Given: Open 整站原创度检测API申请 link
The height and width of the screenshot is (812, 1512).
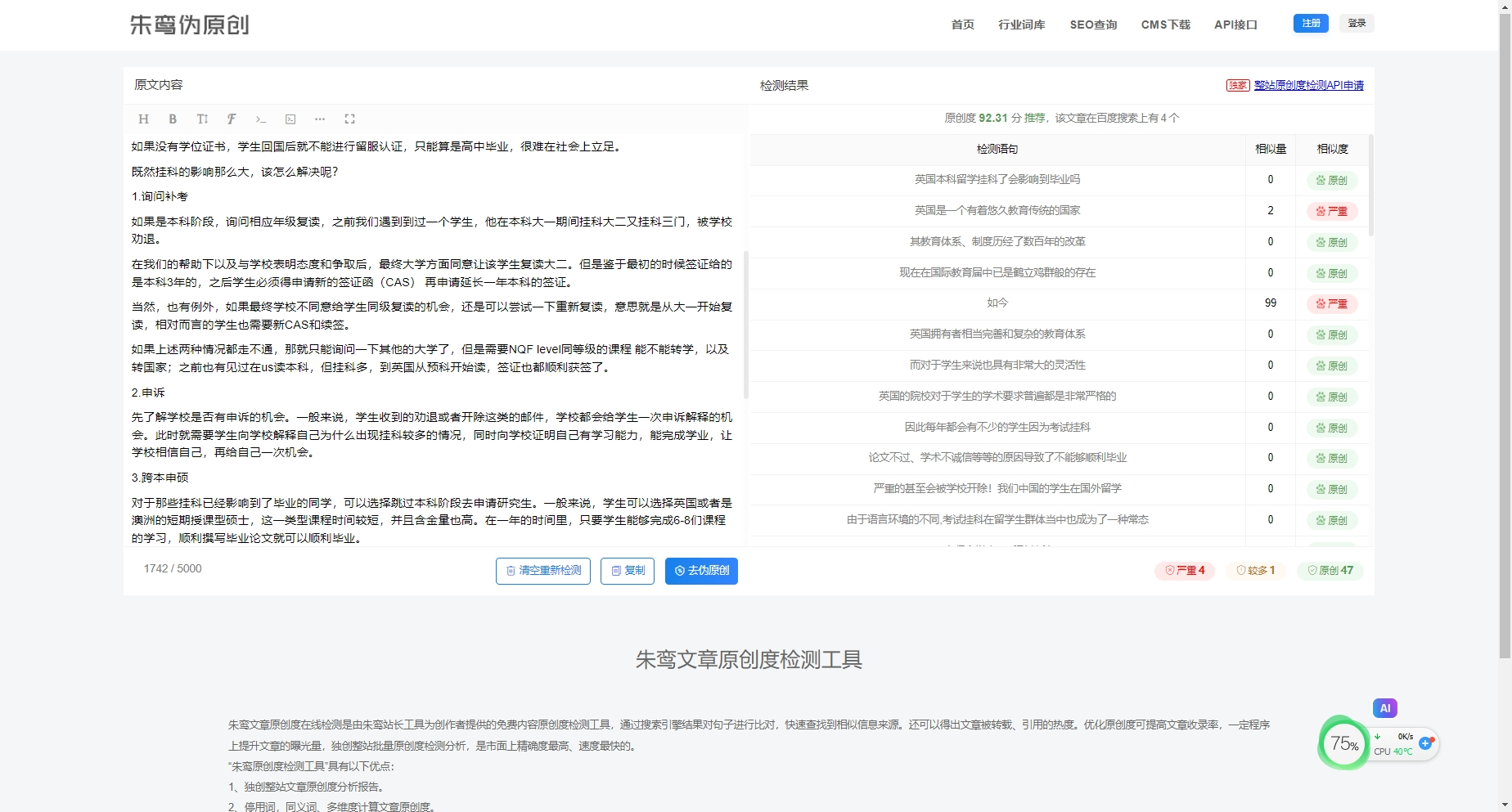Looking at the screenshot, I should coord(1308,85).
